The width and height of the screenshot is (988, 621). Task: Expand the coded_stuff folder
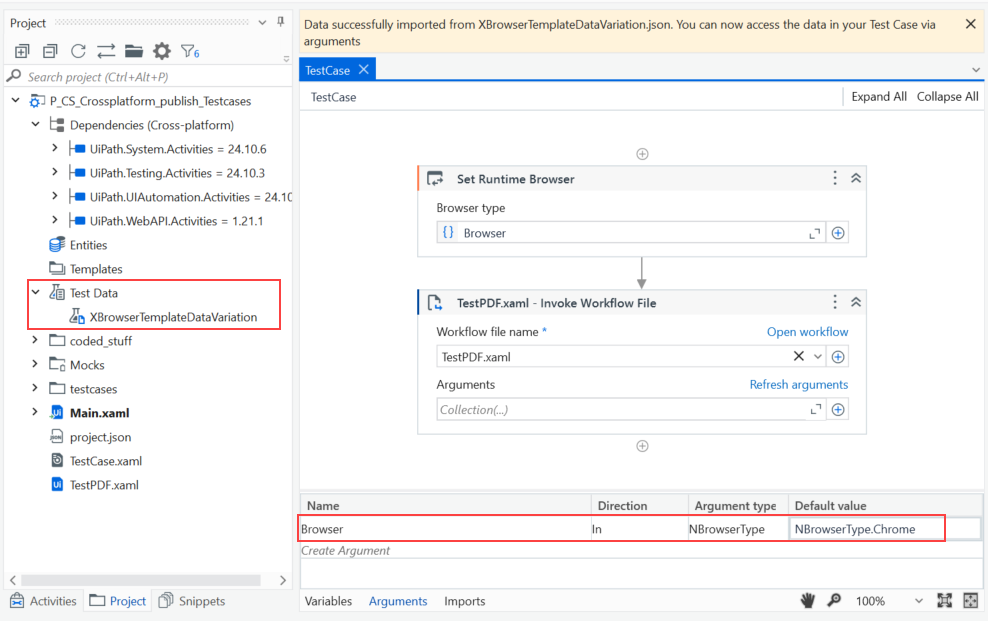click(35, 341)
